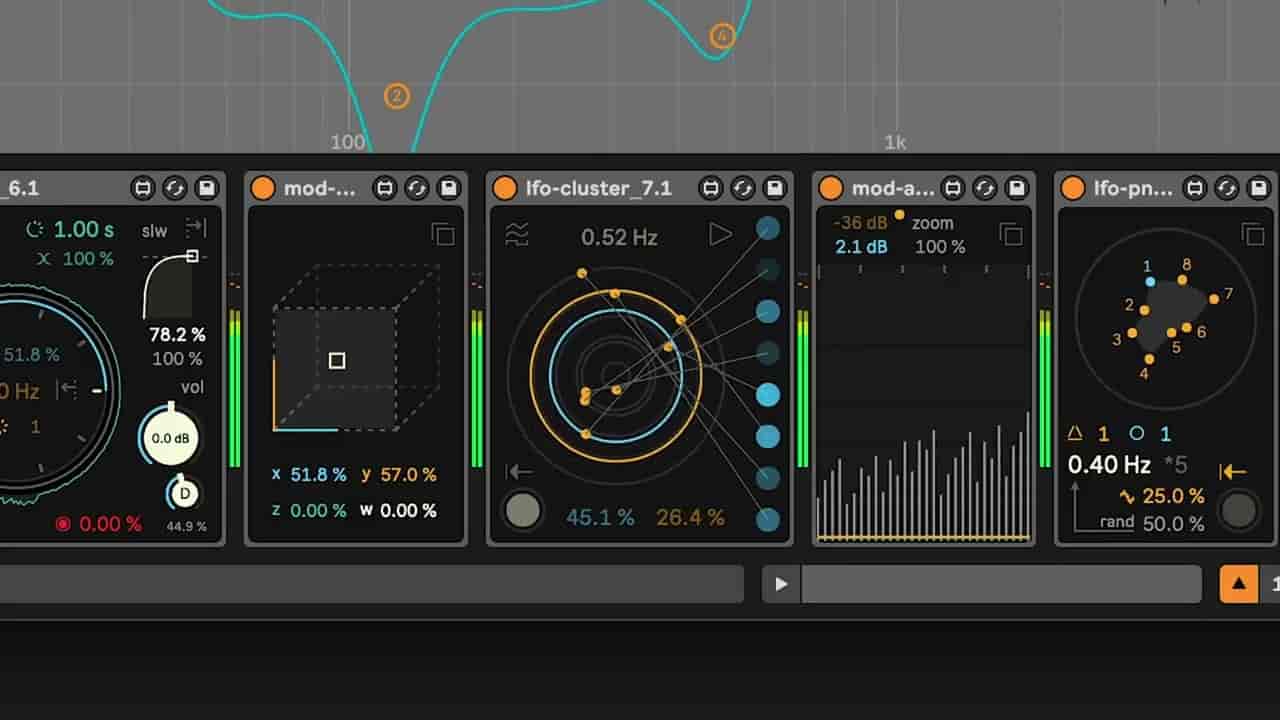Click the left-arrow icon inside the _6.1 dial
This screenshot has height=720, width=1280.
point(67,390)
